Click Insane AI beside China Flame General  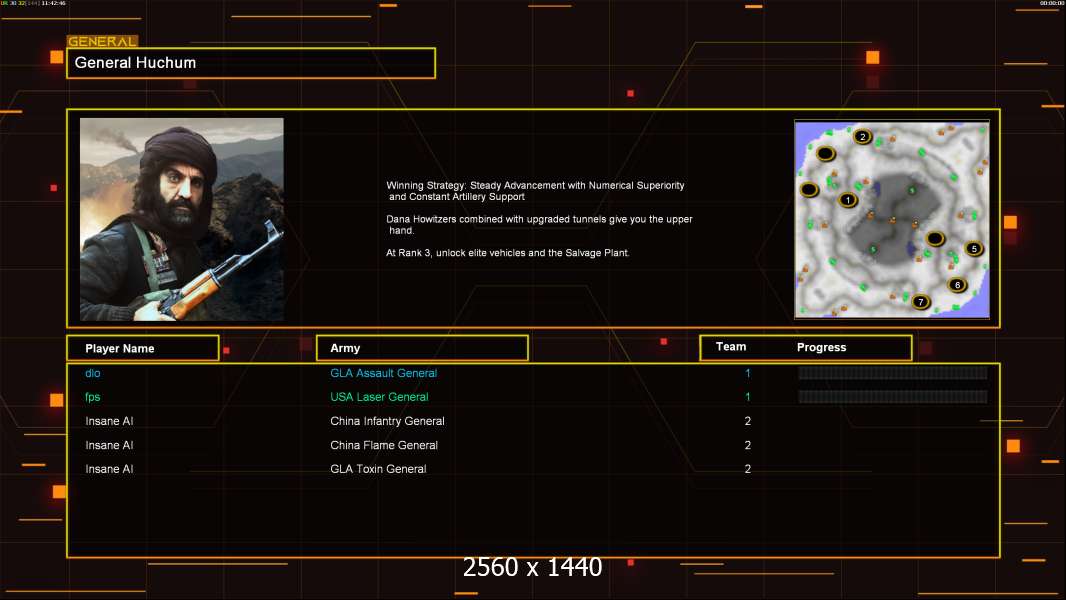(109, 445)
